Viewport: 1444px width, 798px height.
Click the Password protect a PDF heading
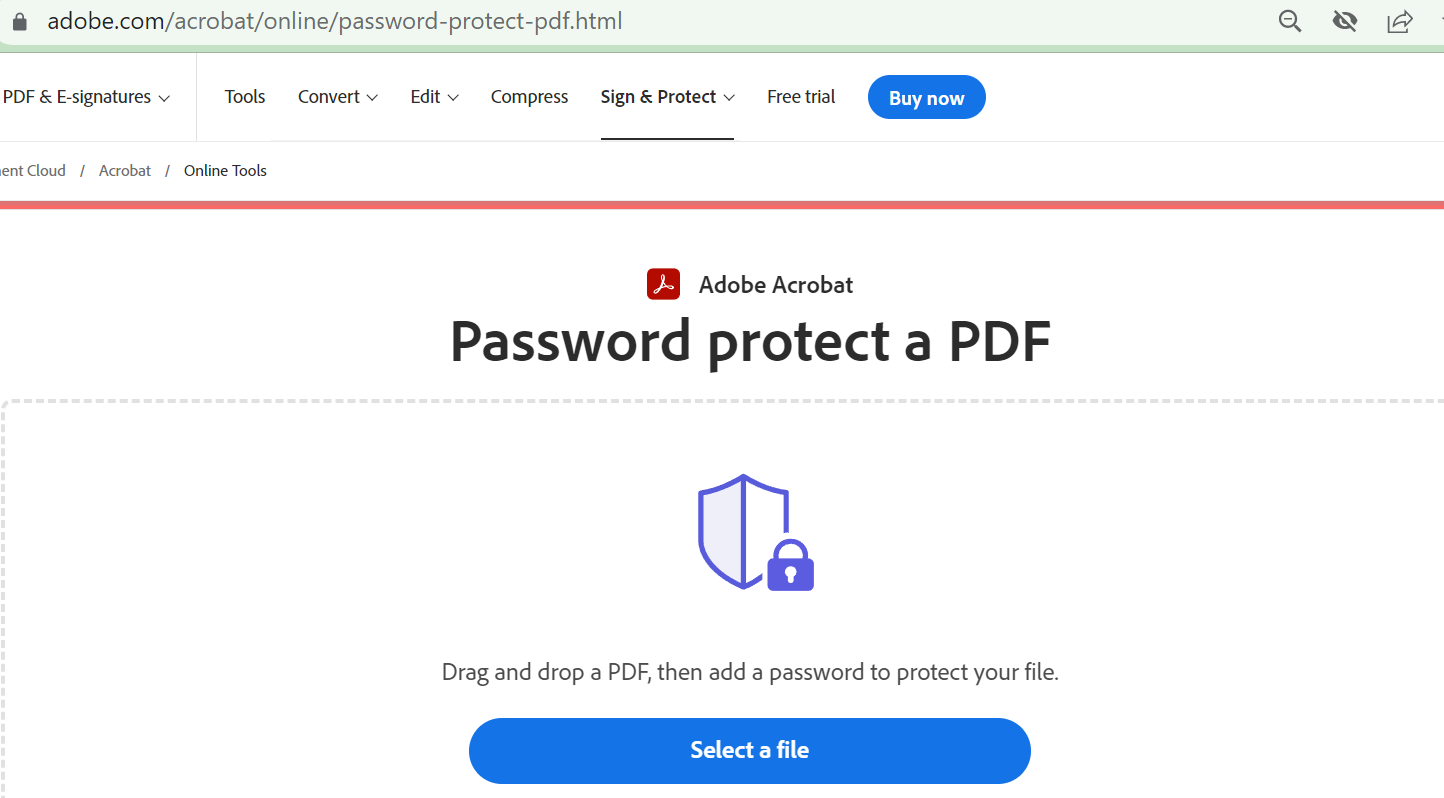click(x=750, y=341)
